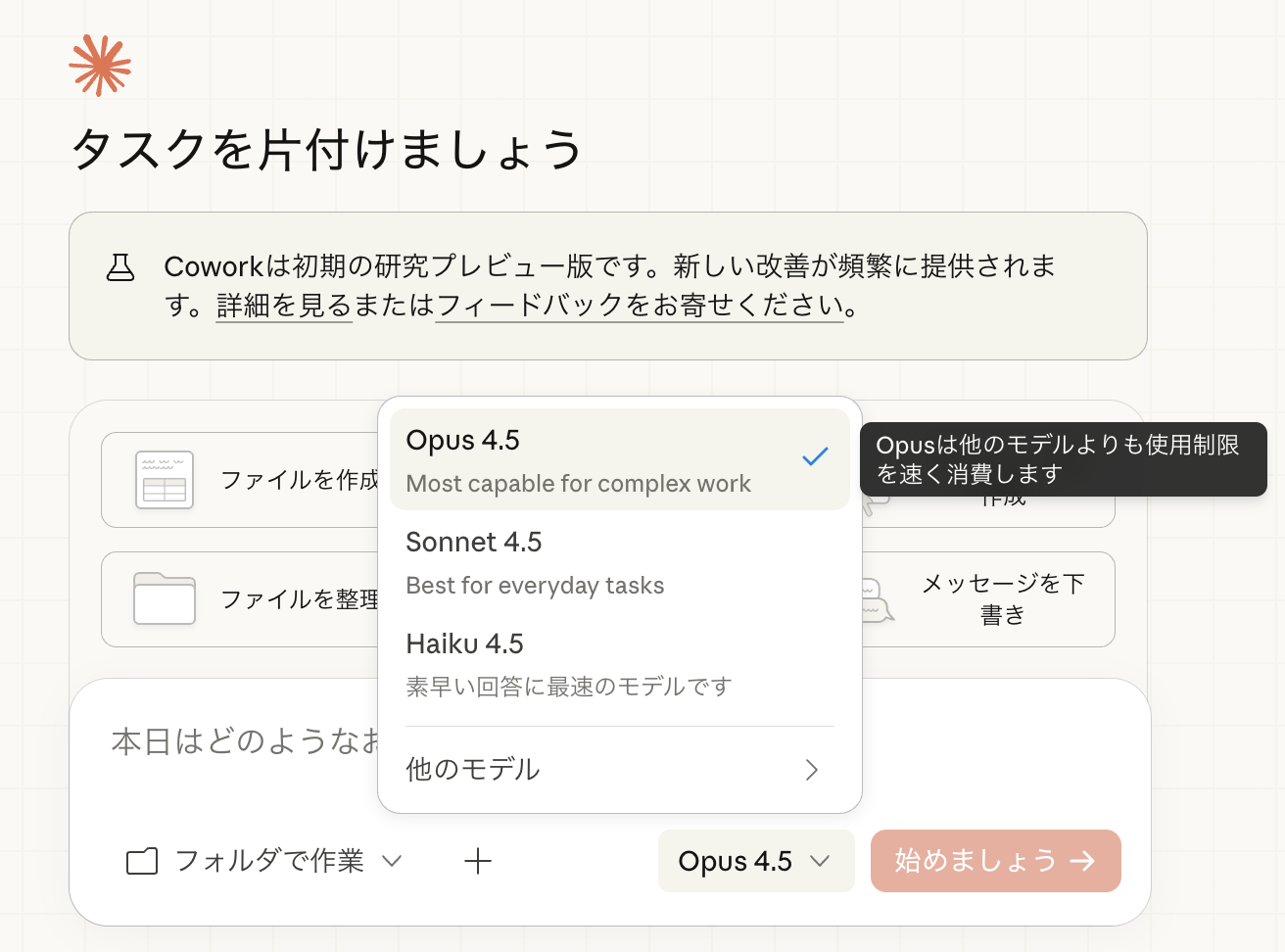Click the message draft chat bubble icon
Image resolution: width=1285 pixels, height=952 pixels.
pos(878,600)
